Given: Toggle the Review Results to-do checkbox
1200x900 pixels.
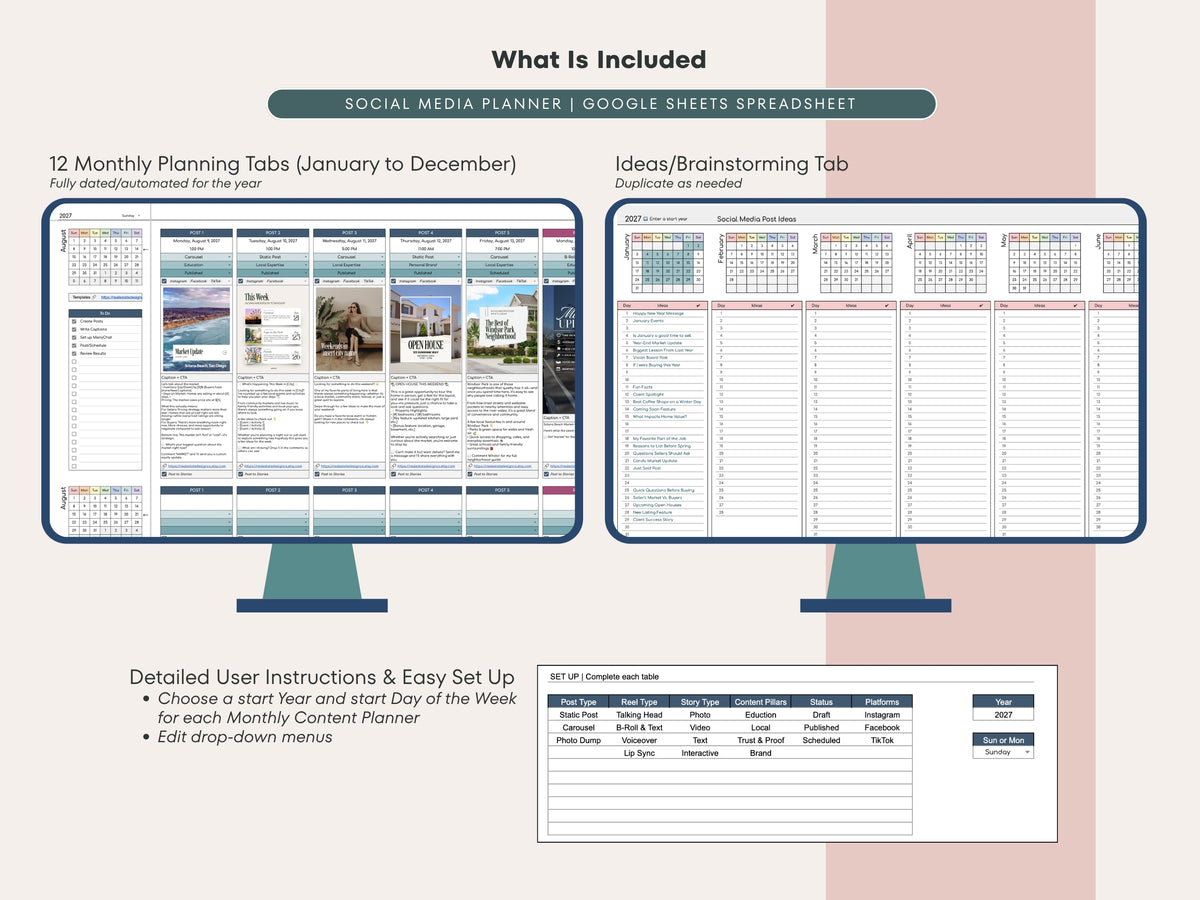Looking at the screenshot, I should click(x=74, y=353).
